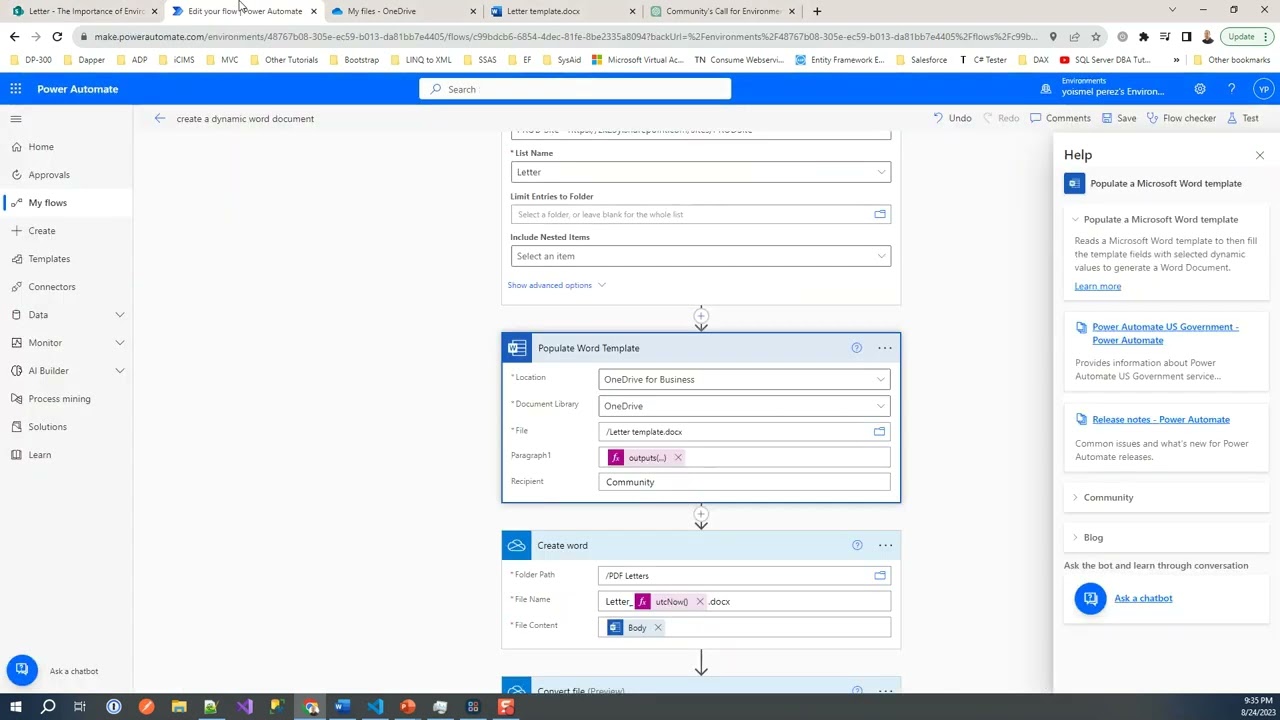Insert new step above Populate Word Template
The width and height of the screenshot is (1280, 720).
pos(701,316)
